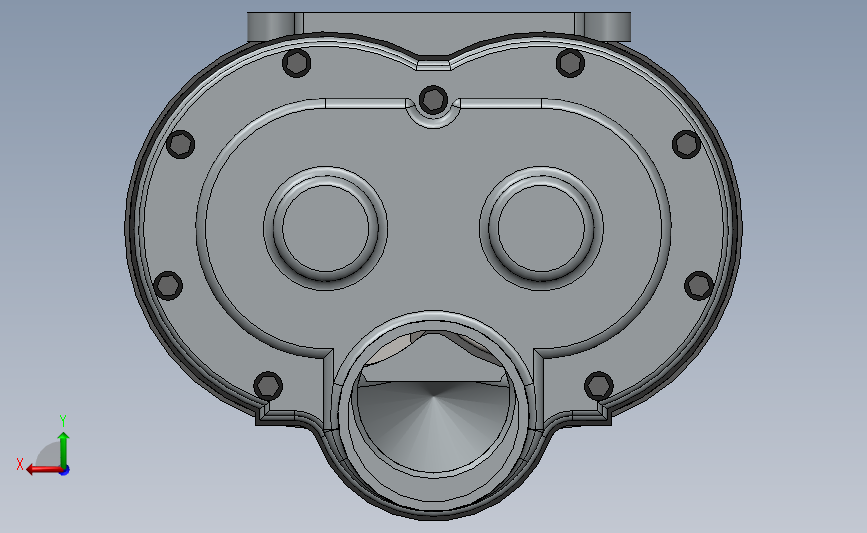Click the green Y axis arrow on the triad
This screenshot has width=867, height=533.
point(64,450)
